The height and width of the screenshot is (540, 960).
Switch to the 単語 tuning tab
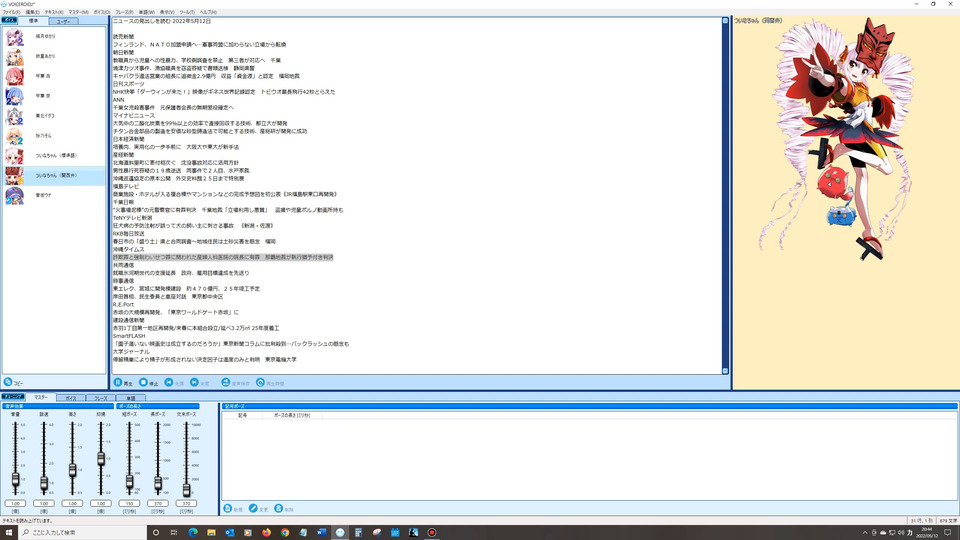130,398
